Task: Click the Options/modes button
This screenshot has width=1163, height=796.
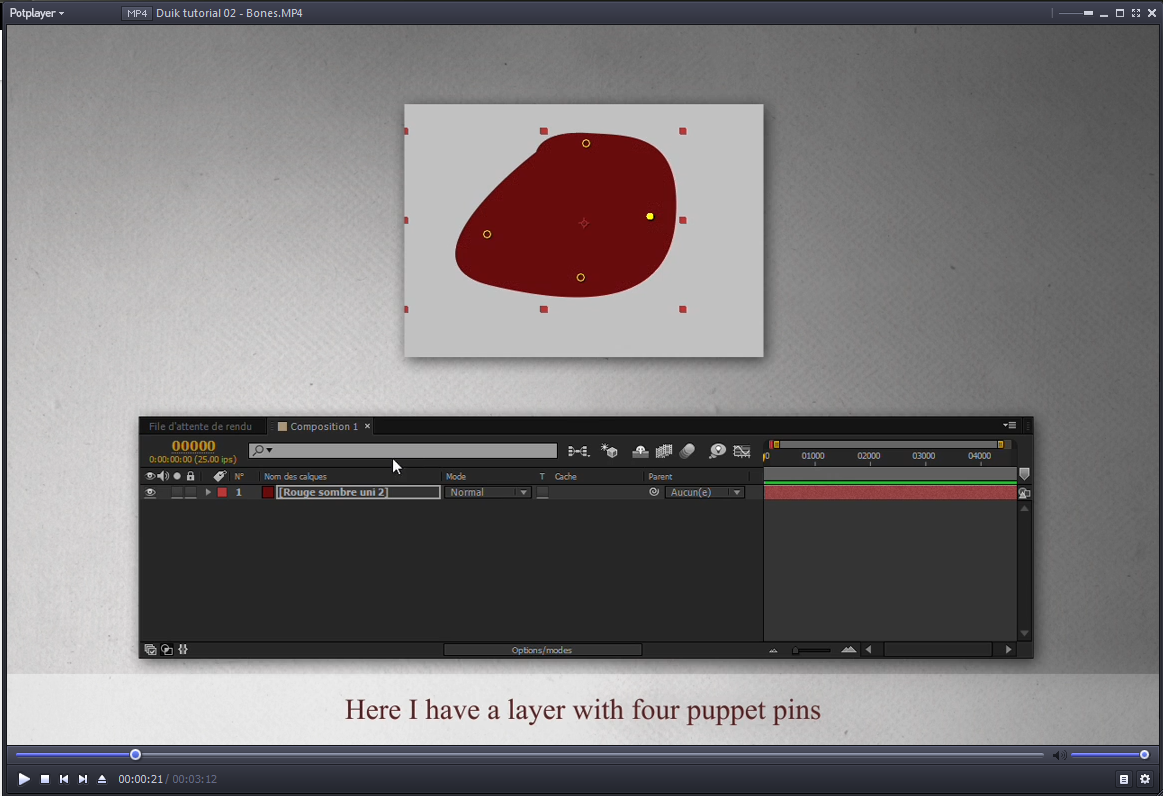Action: click(x=542, y=650)
